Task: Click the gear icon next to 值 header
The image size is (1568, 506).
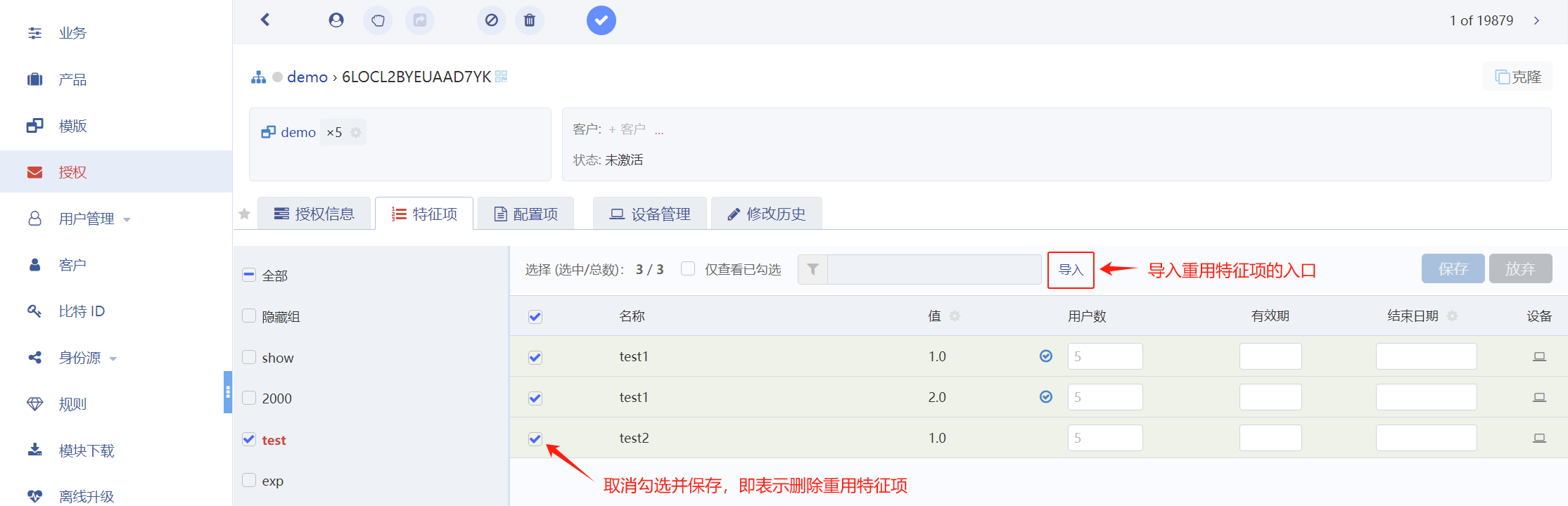Action: [955, 316]
